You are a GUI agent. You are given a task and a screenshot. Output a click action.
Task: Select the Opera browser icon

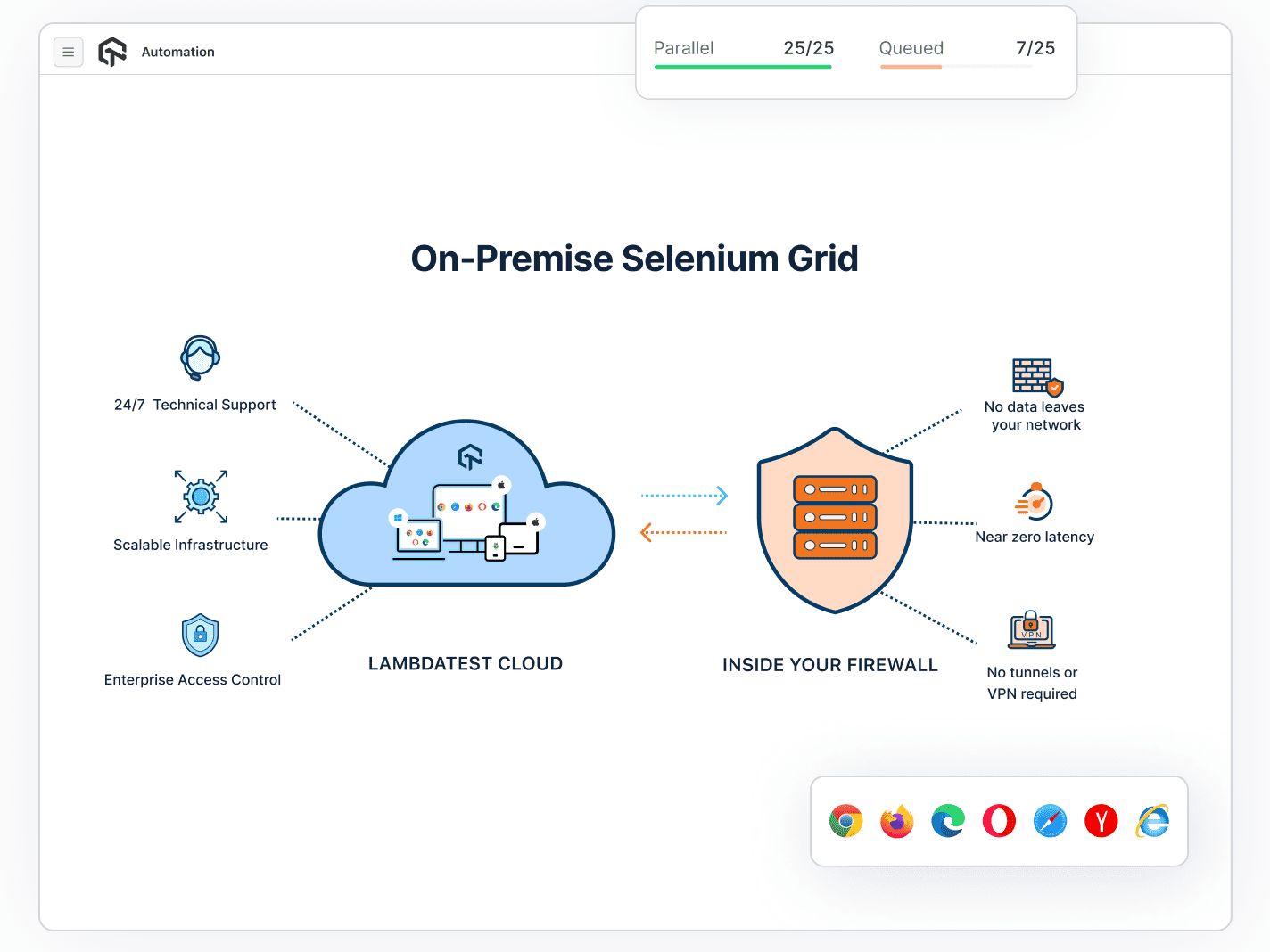pyautogui.click(x=999, y=821)
